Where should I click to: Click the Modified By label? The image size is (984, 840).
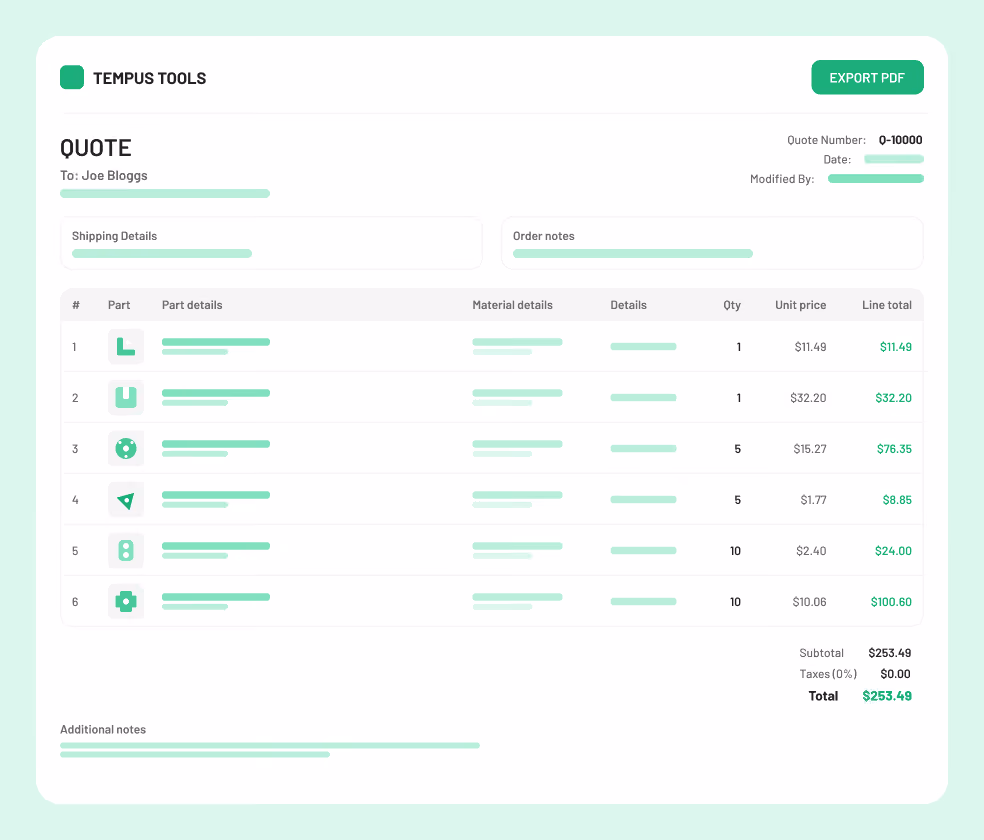(782, 179)
